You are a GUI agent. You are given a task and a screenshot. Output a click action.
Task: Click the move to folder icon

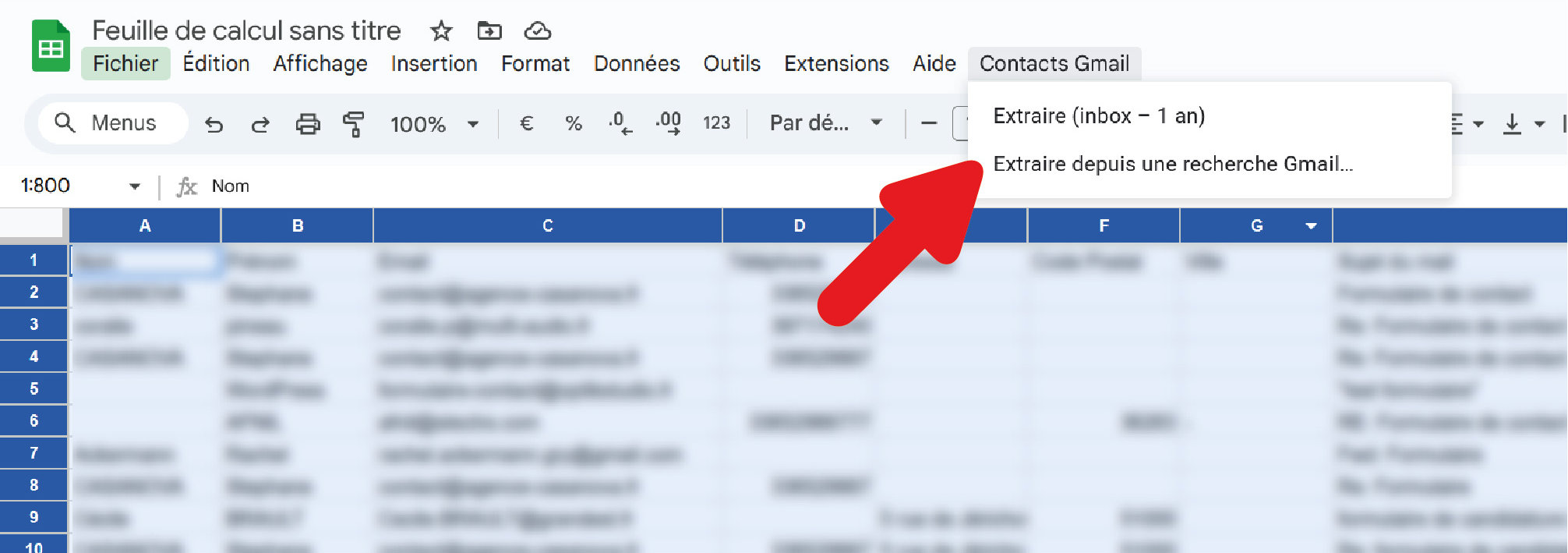[x=489, y=31]
